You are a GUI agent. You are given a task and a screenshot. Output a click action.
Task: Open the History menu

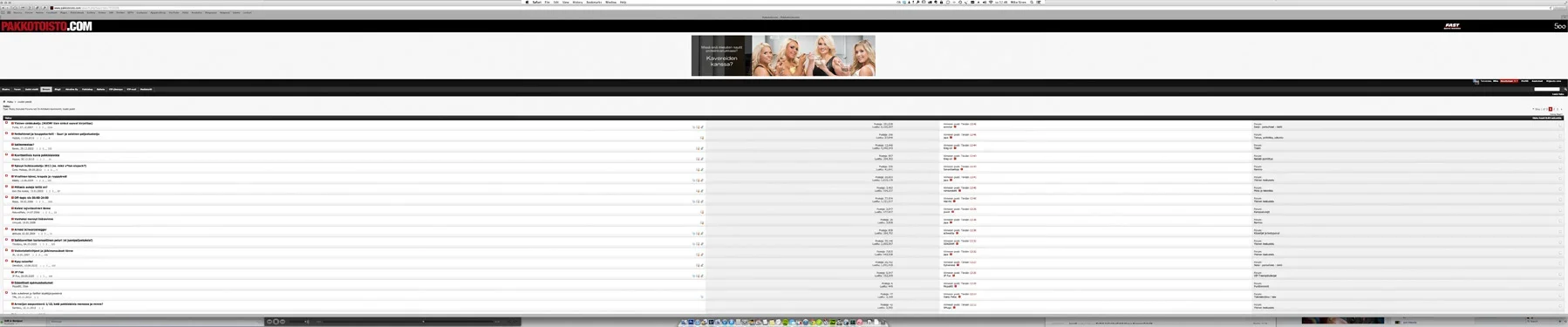577,2
